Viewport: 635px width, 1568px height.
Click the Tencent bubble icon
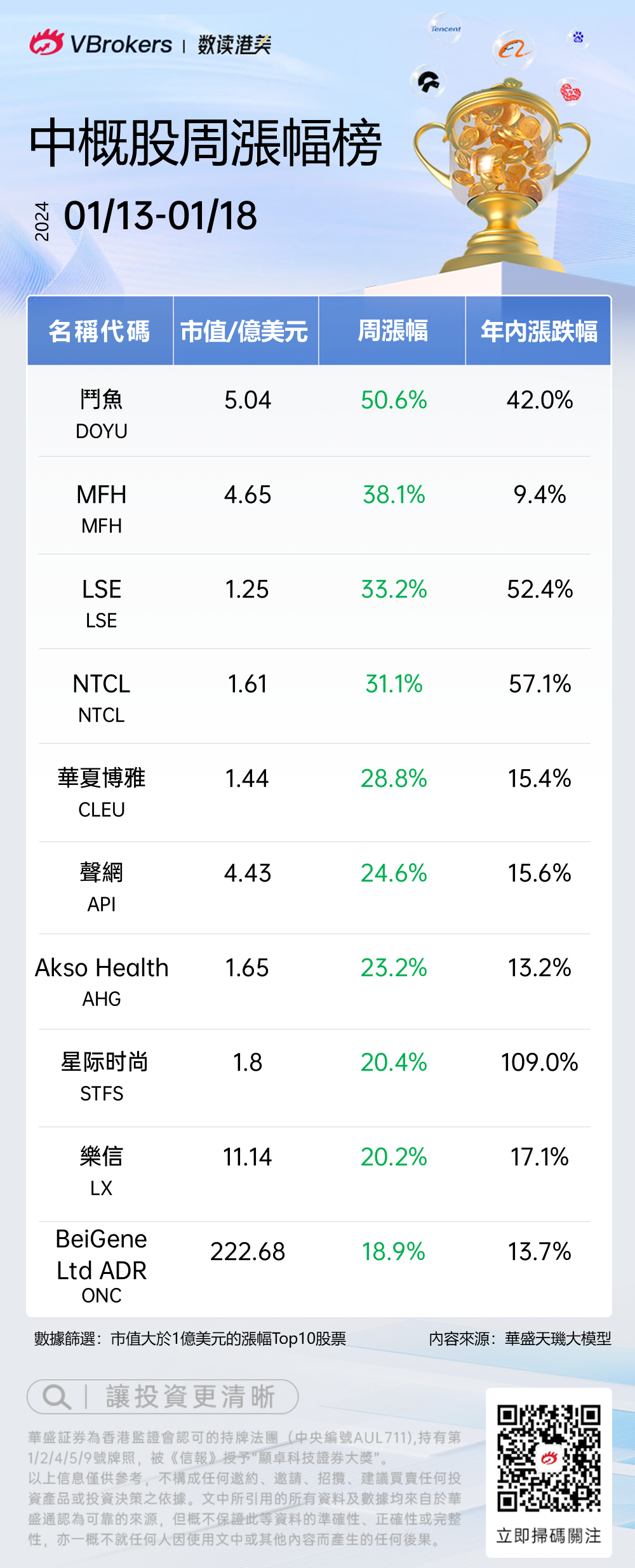coord(446,29)
